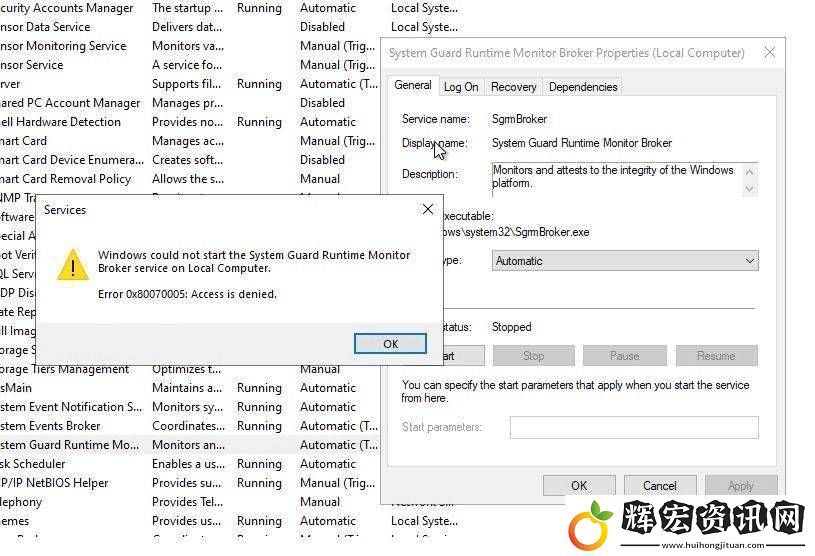Click 'Coordinates...' description cell
The height and width of the screenshot is (556, 815).
pos(188,426)
